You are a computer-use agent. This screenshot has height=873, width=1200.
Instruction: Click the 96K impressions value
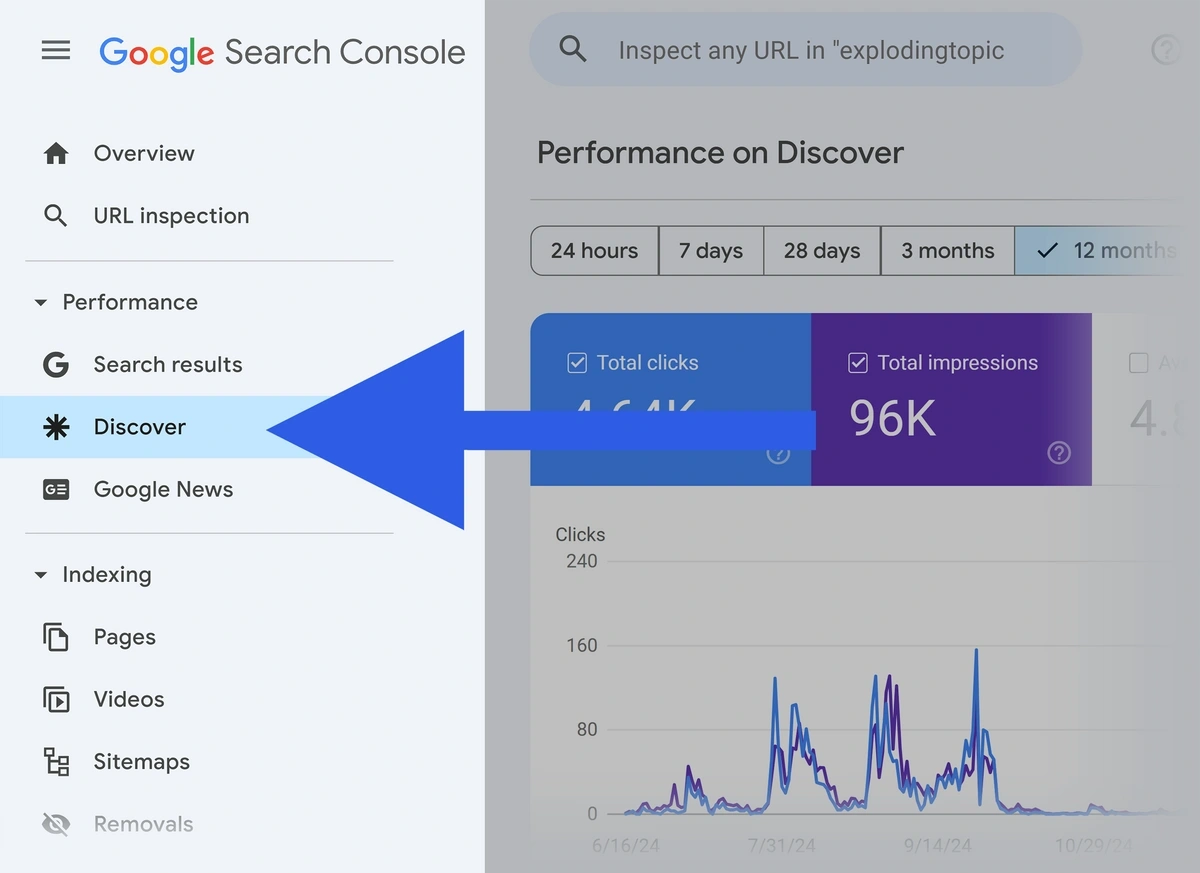point(893,419)
